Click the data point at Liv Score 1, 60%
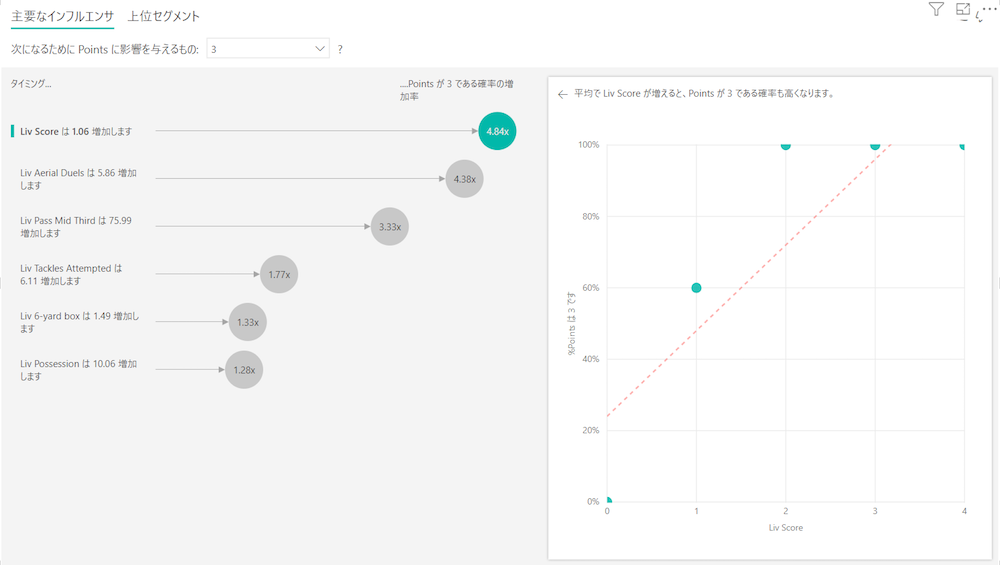 [x=696, y=288]
